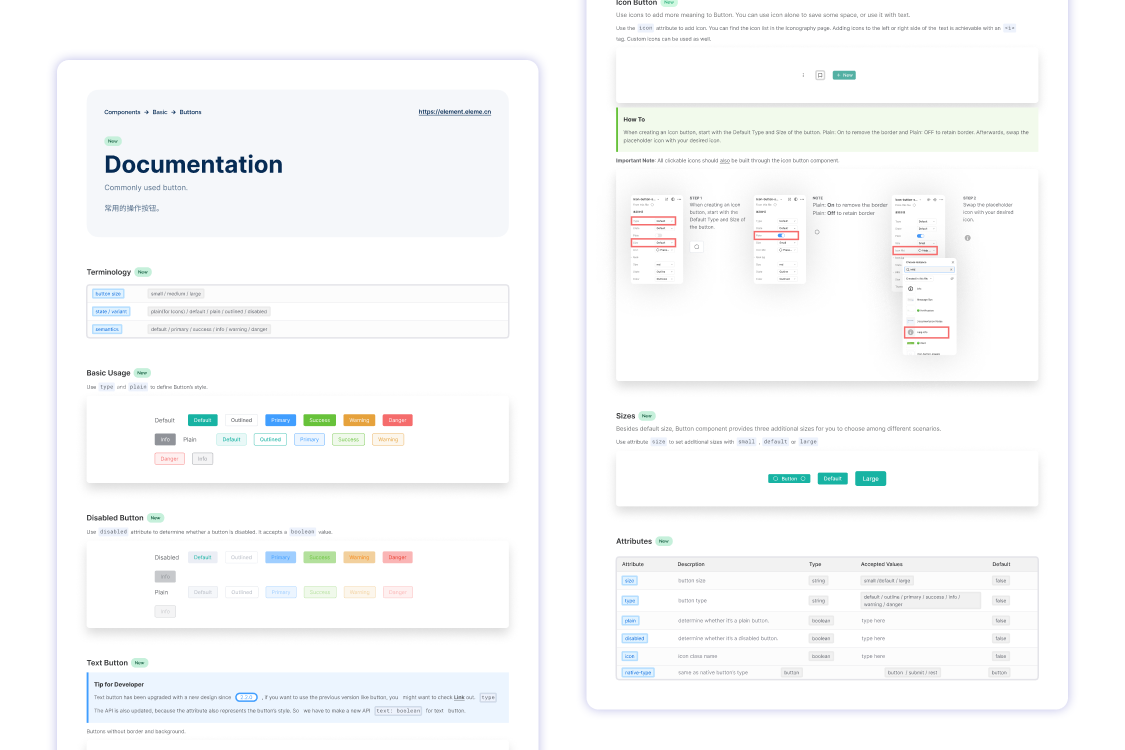This screenshot has width=1125, height=750.
Task: Click the New badge above Documentation title
Action: pyautogui.click(x=113, y=141)
